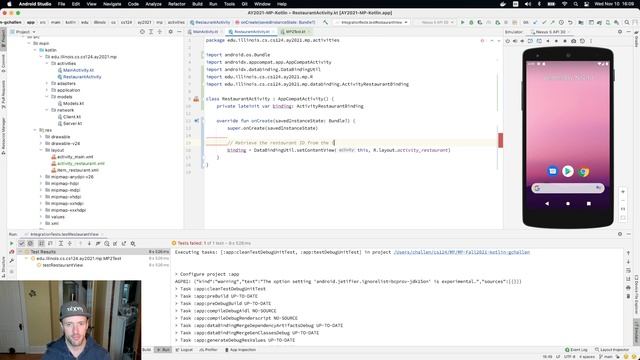Click the emulator back triangle toolbar icon
640x360 pixels.
[x=548, y=41]
